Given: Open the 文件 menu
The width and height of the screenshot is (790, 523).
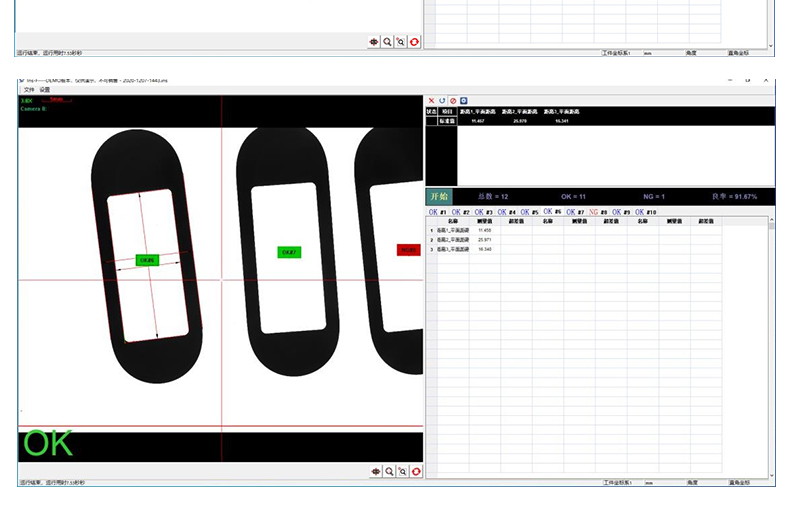Looking at the screenshot, I should [x=29, y=90].
